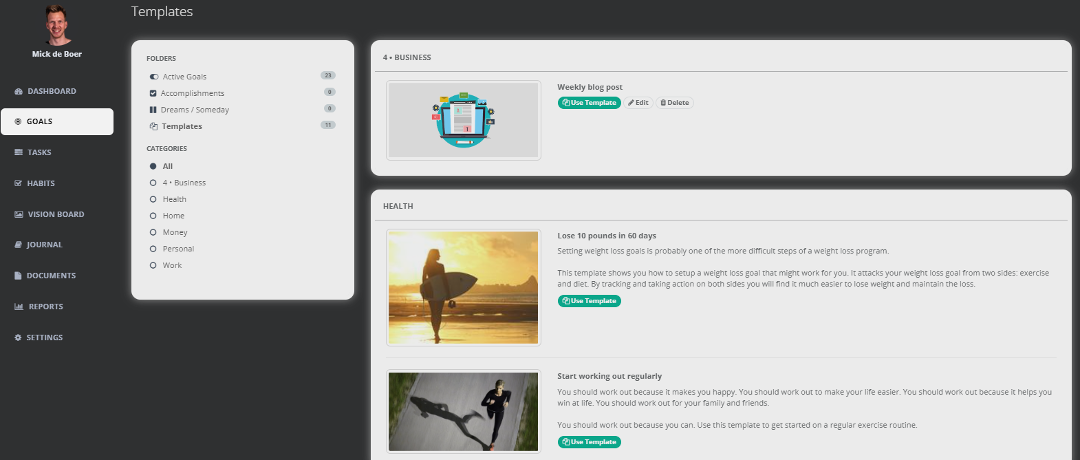1080x460 pixels.
Task: Edit the Weekly blog post template
Action: click(x=638, y=103)
